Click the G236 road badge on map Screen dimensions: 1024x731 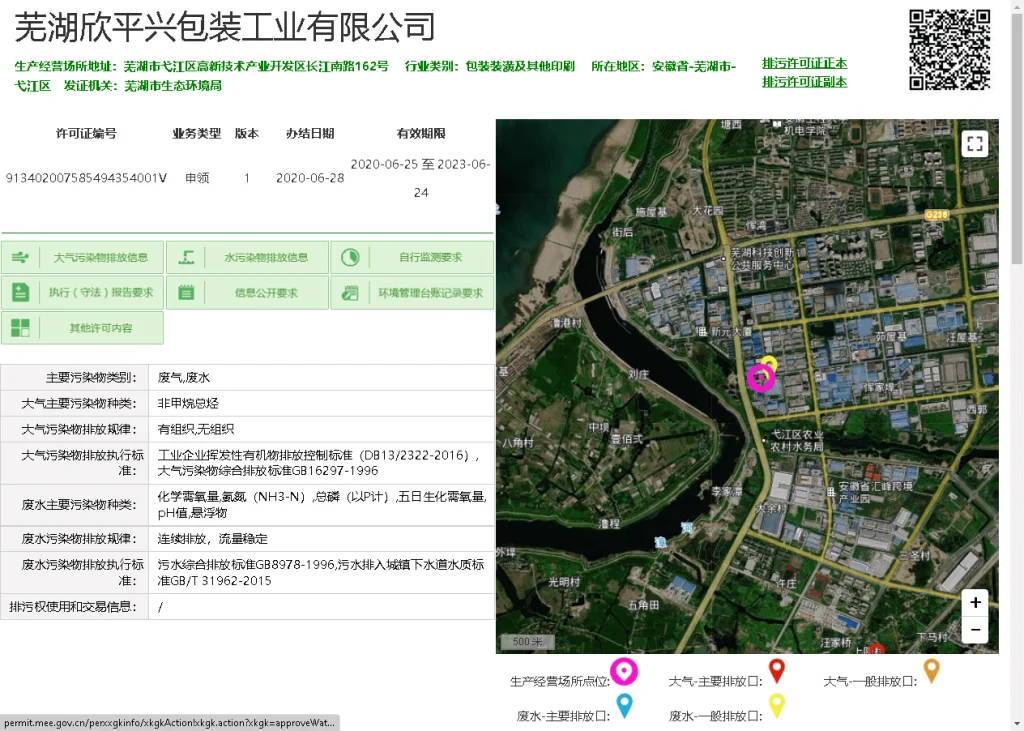936,214
